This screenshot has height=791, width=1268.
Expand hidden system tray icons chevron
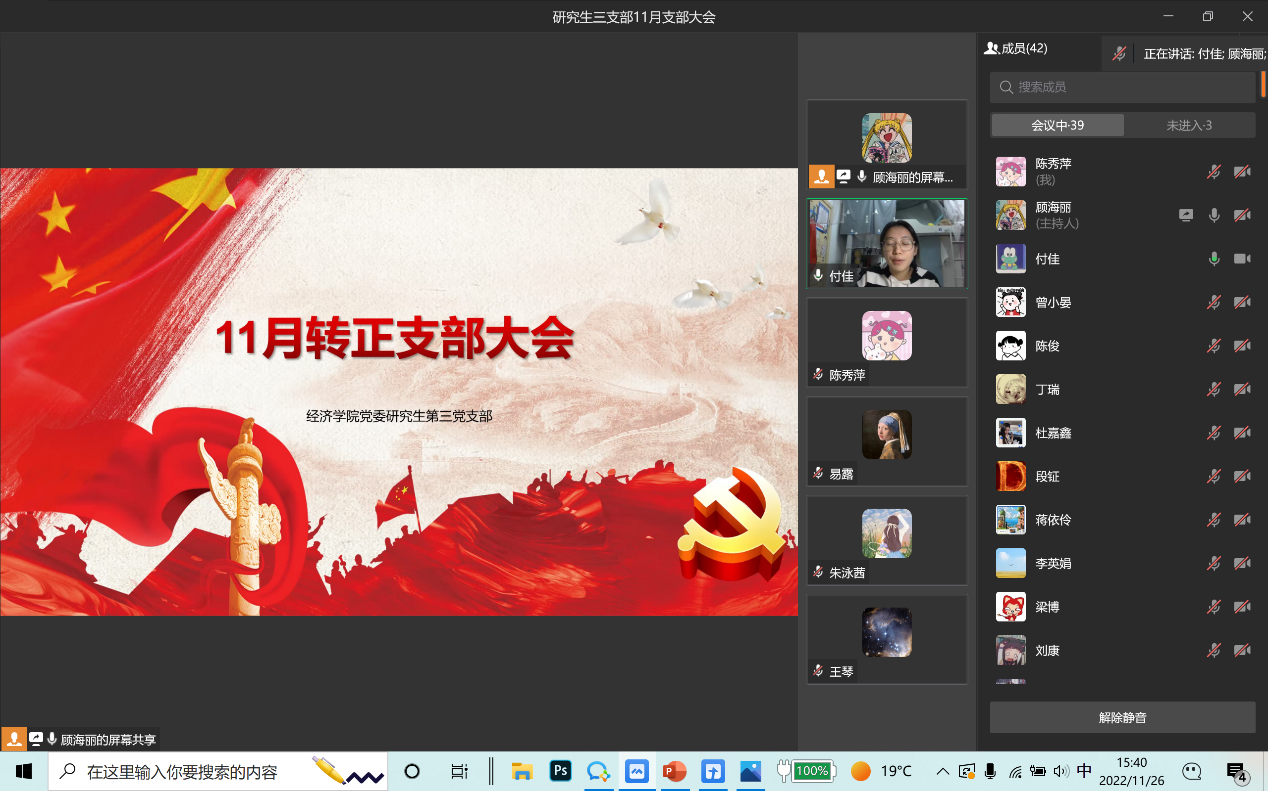[x=942, y=771]
